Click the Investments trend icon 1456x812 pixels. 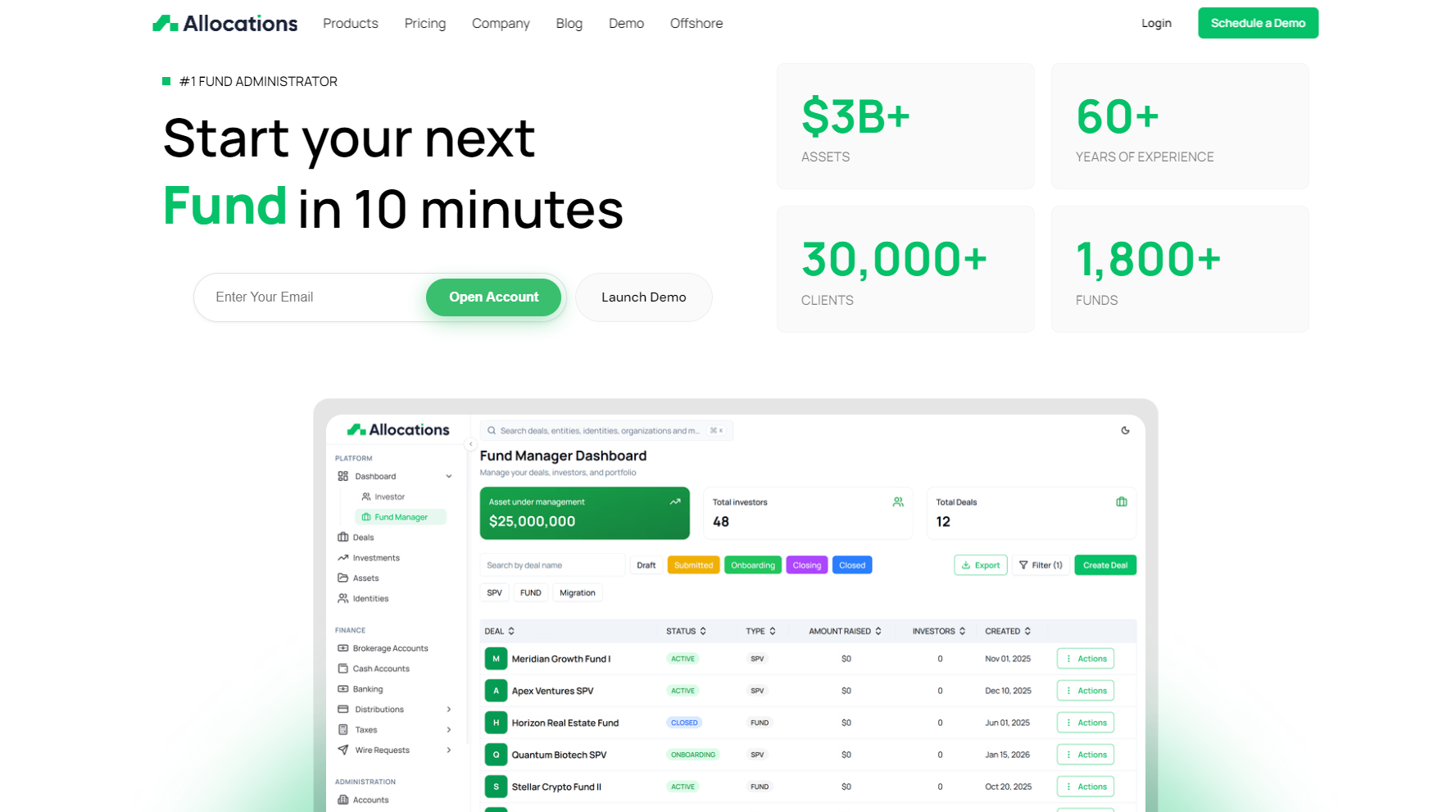pos(342,558)
